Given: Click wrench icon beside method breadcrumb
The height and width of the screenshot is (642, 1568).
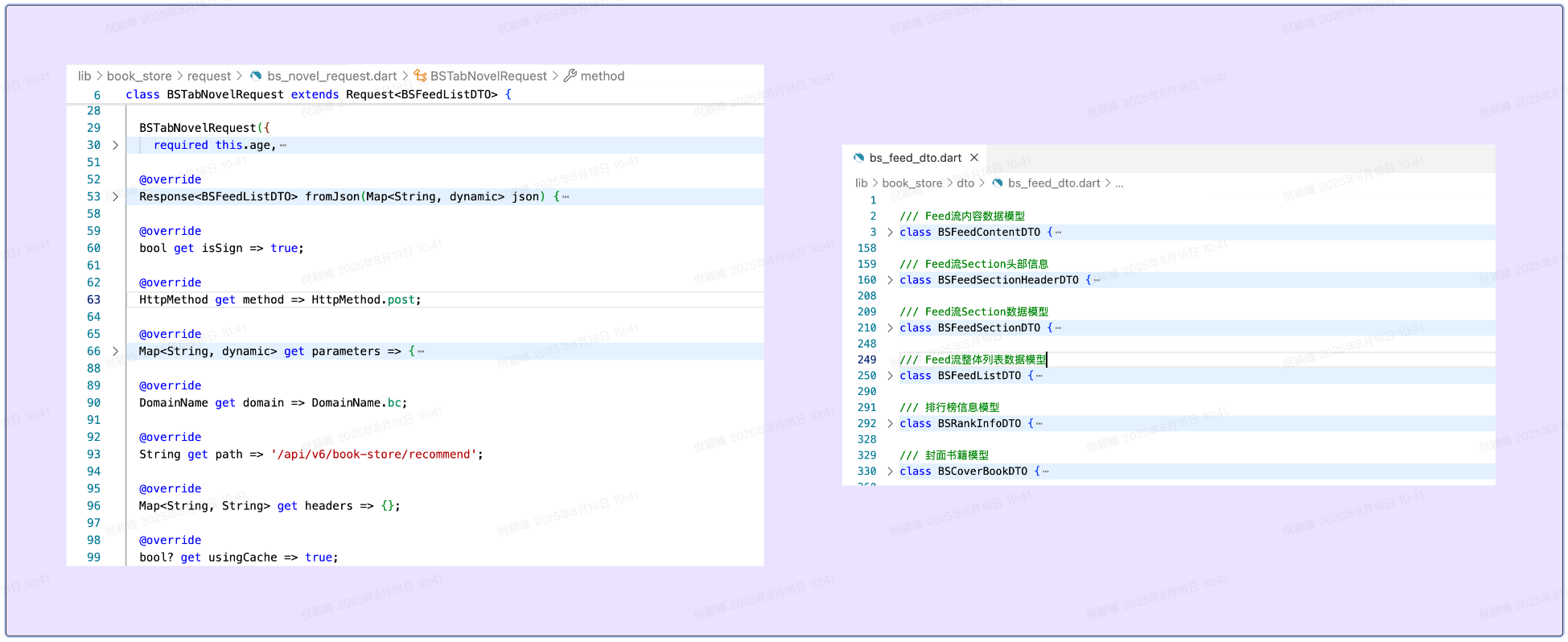Looking at the screenshot, I should point(570,76).
